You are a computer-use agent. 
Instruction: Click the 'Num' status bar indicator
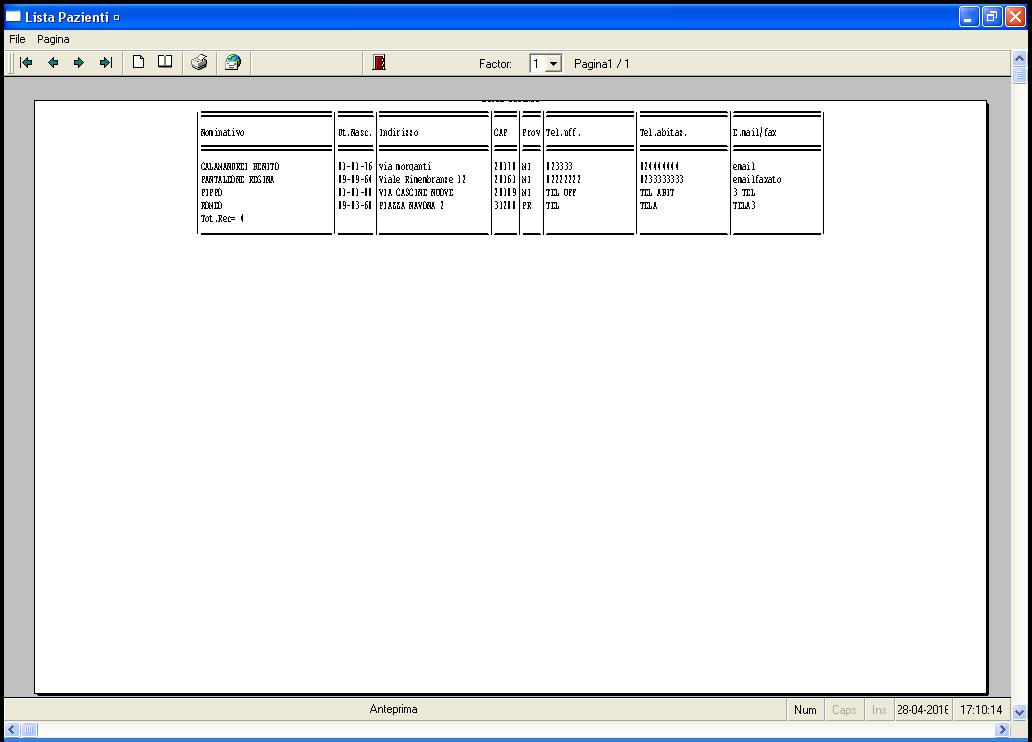click(x=805, y=710)
